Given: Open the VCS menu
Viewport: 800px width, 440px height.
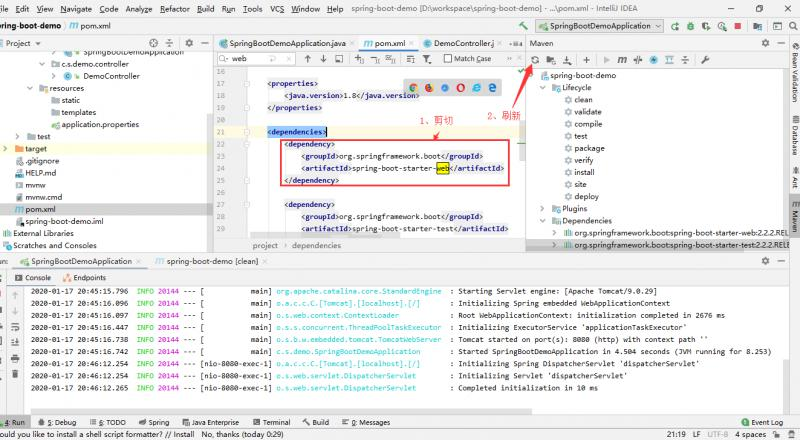Looking at the screenshot, I should tap(277, 9).
